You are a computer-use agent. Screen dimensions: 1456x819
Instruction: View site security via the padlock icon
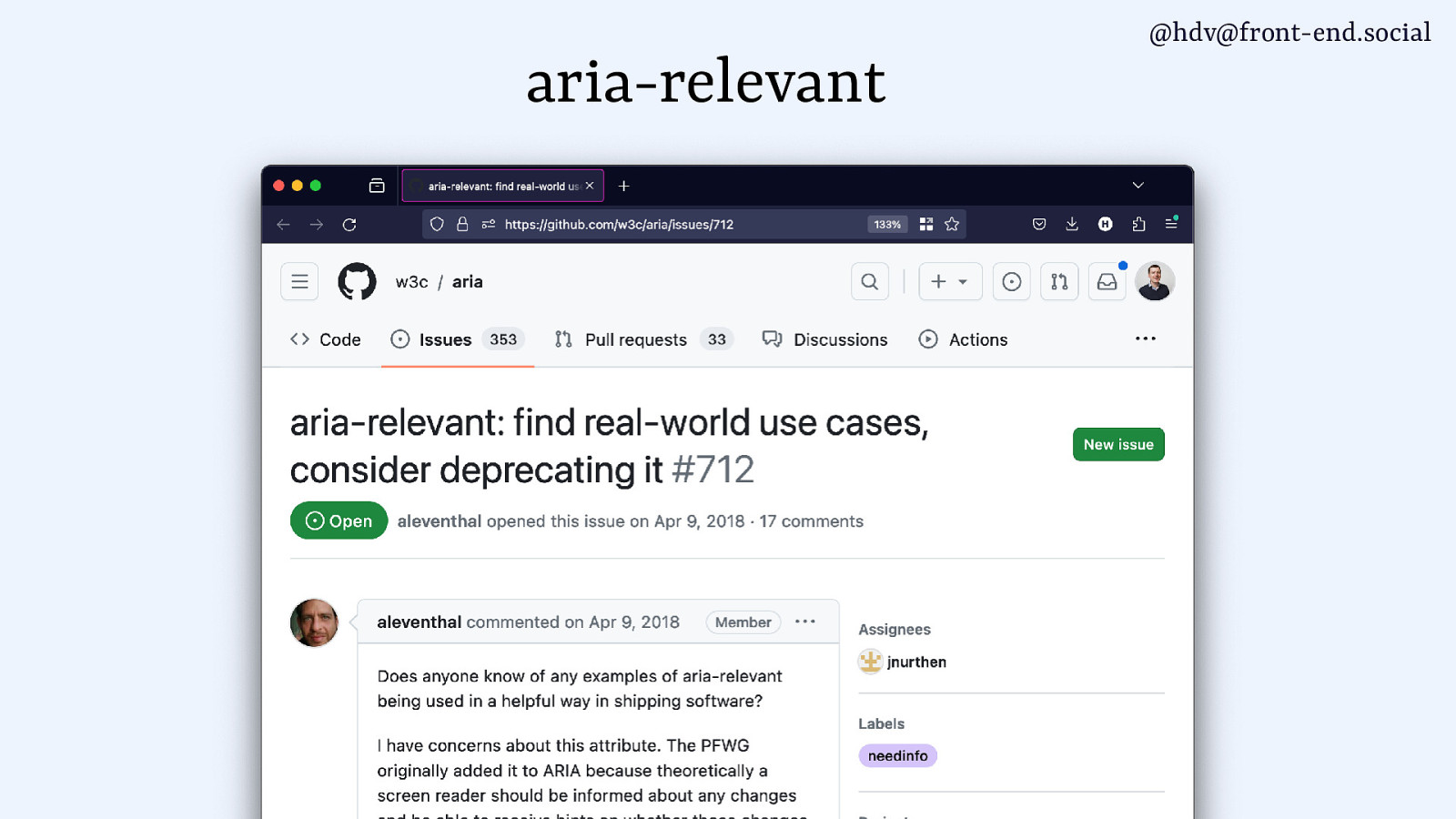coord(462,224)
